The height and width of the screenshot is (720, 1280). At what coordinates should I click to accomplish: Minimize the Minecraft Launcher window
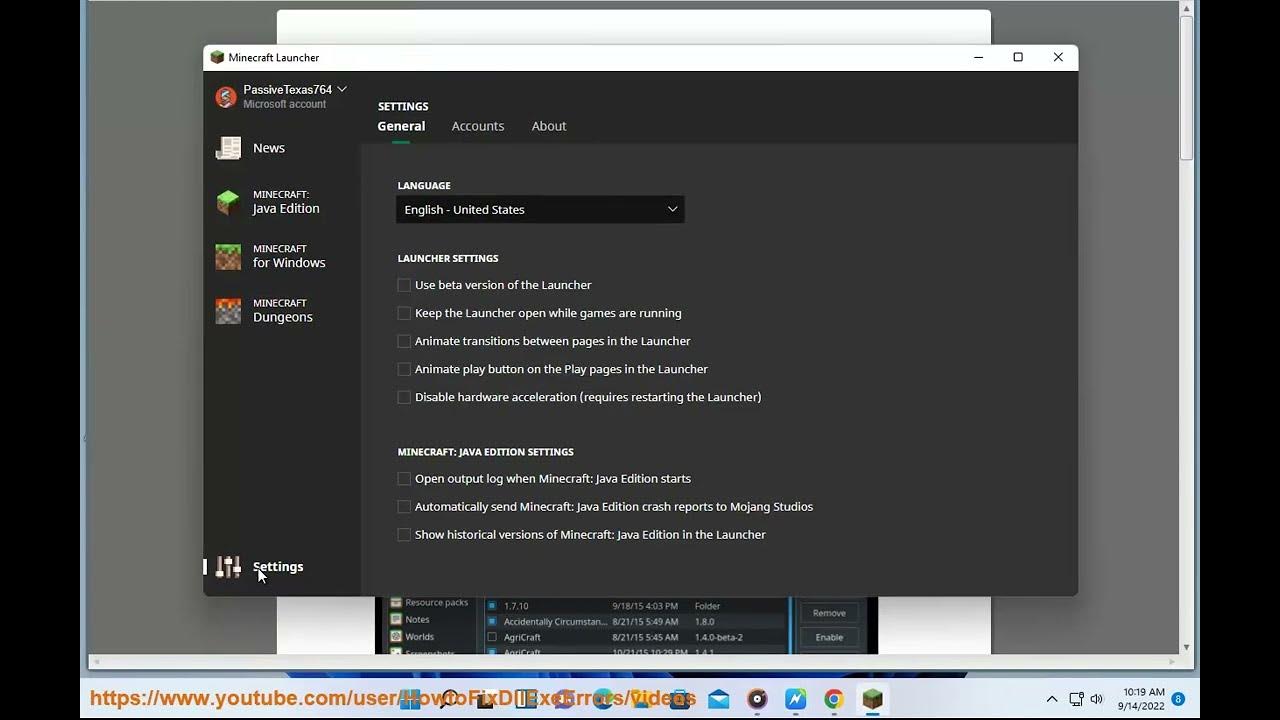pos(978,57)
